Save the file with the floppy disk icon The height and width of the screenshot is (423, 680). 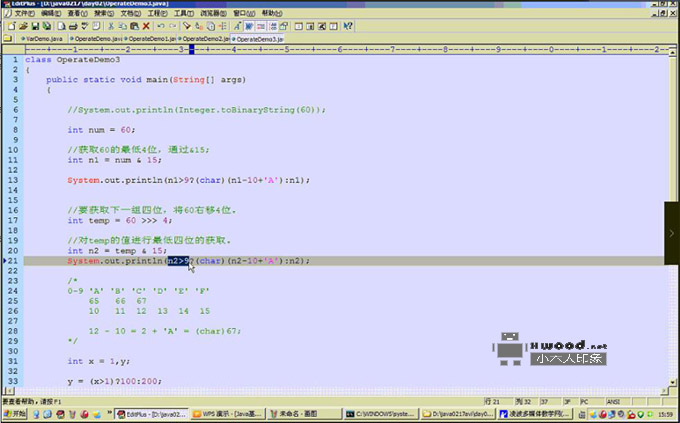35,26
